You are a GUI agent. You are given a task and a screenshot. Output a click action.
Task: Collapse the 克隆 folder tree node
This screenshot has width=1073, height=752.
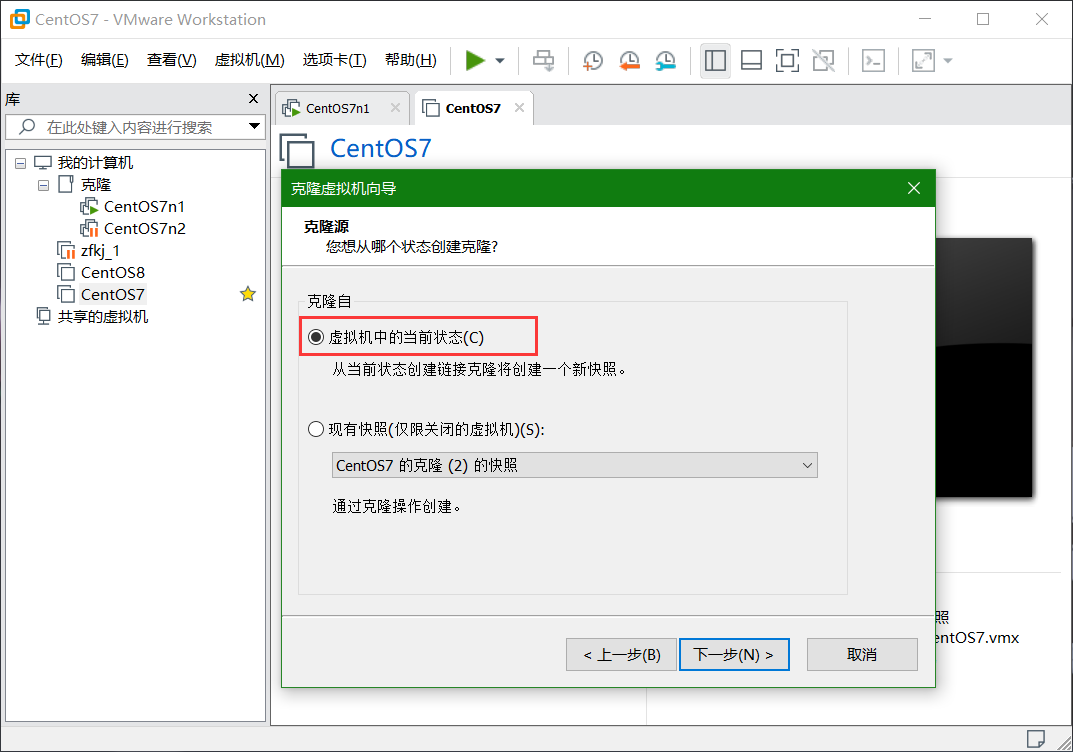click(x=43, y=185)
